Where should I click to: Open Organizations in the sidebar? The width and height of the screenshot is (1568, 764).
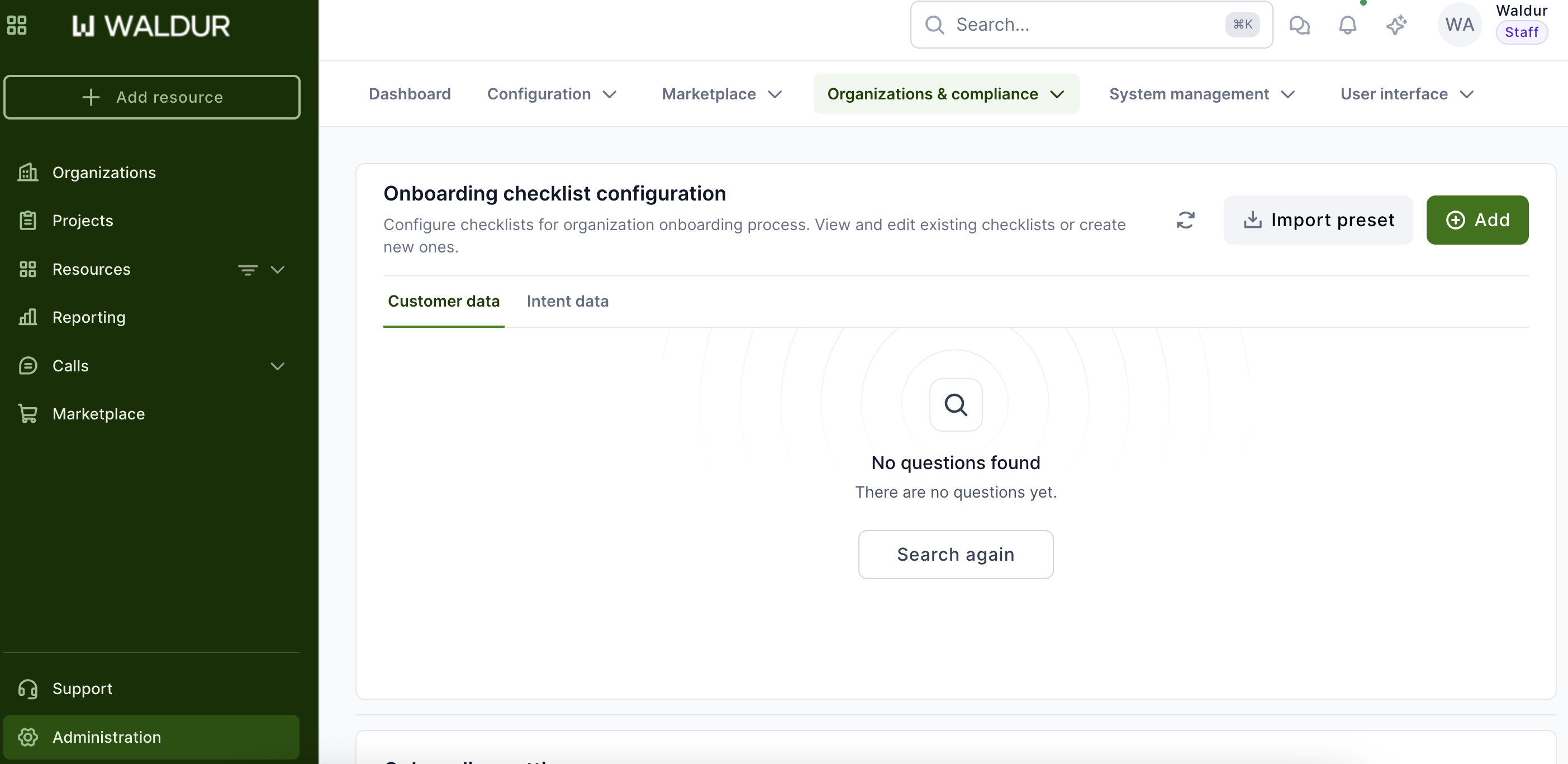[x=104, y=173]
